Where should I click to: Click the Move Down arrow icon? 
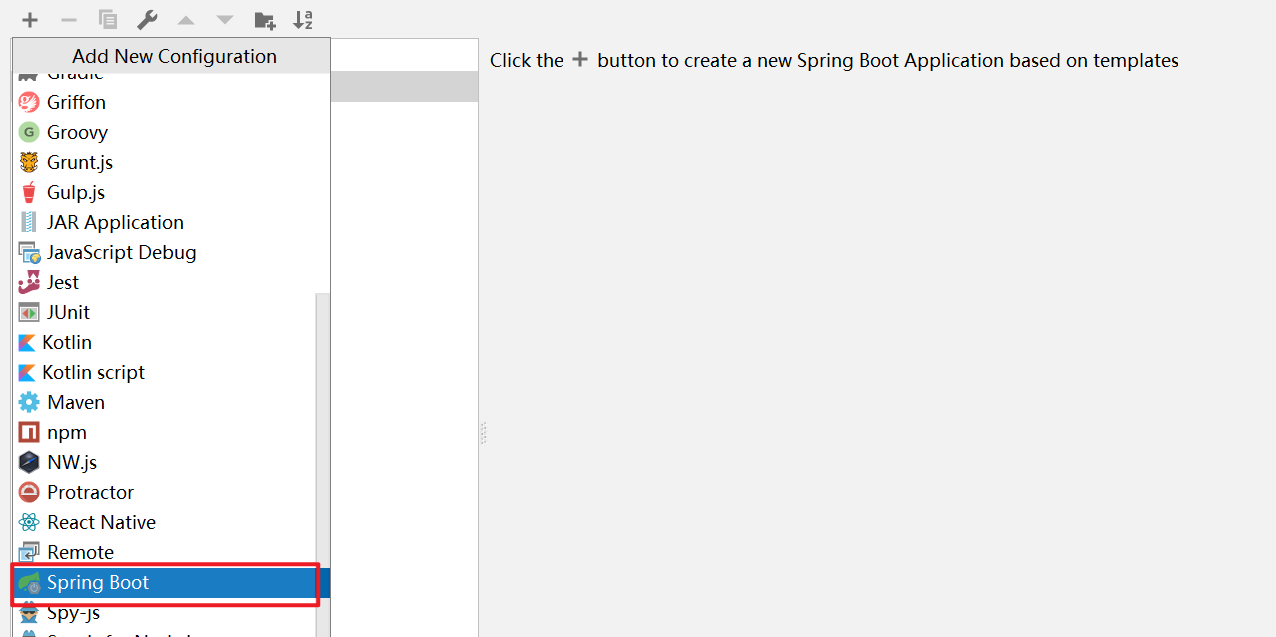pyautogui.click(x=225, y=19)
